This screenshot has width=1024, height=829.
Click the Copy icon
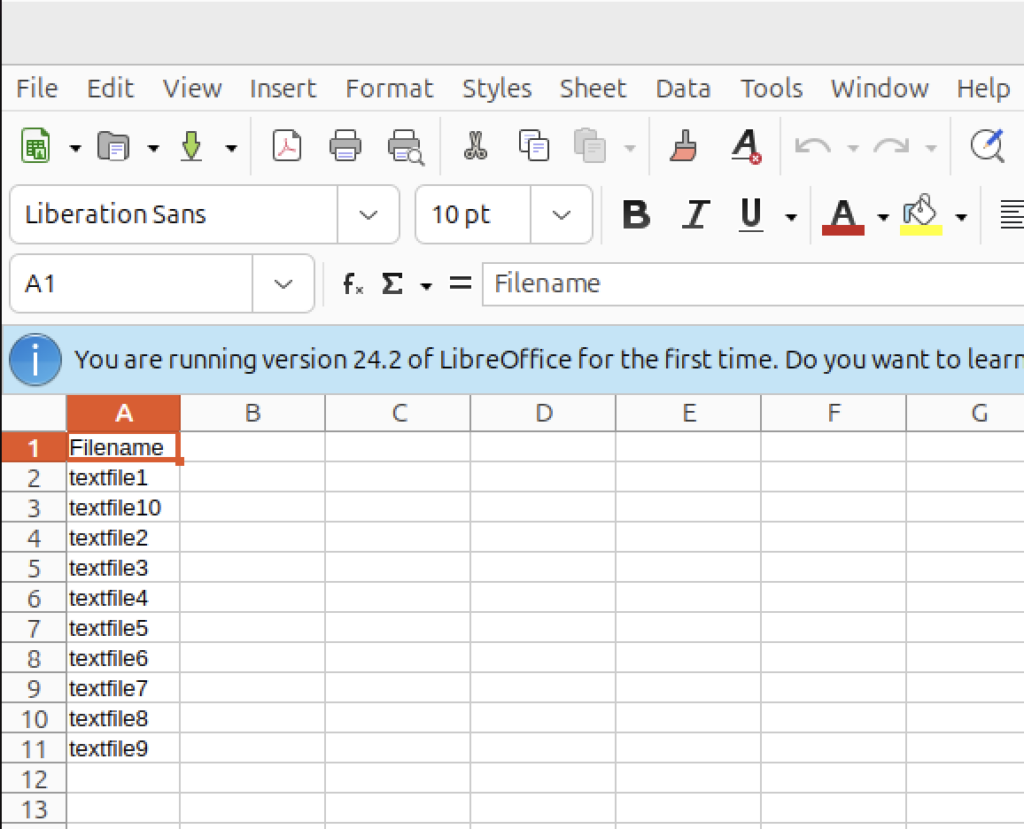pyautogui.click(x=534, y=146)
